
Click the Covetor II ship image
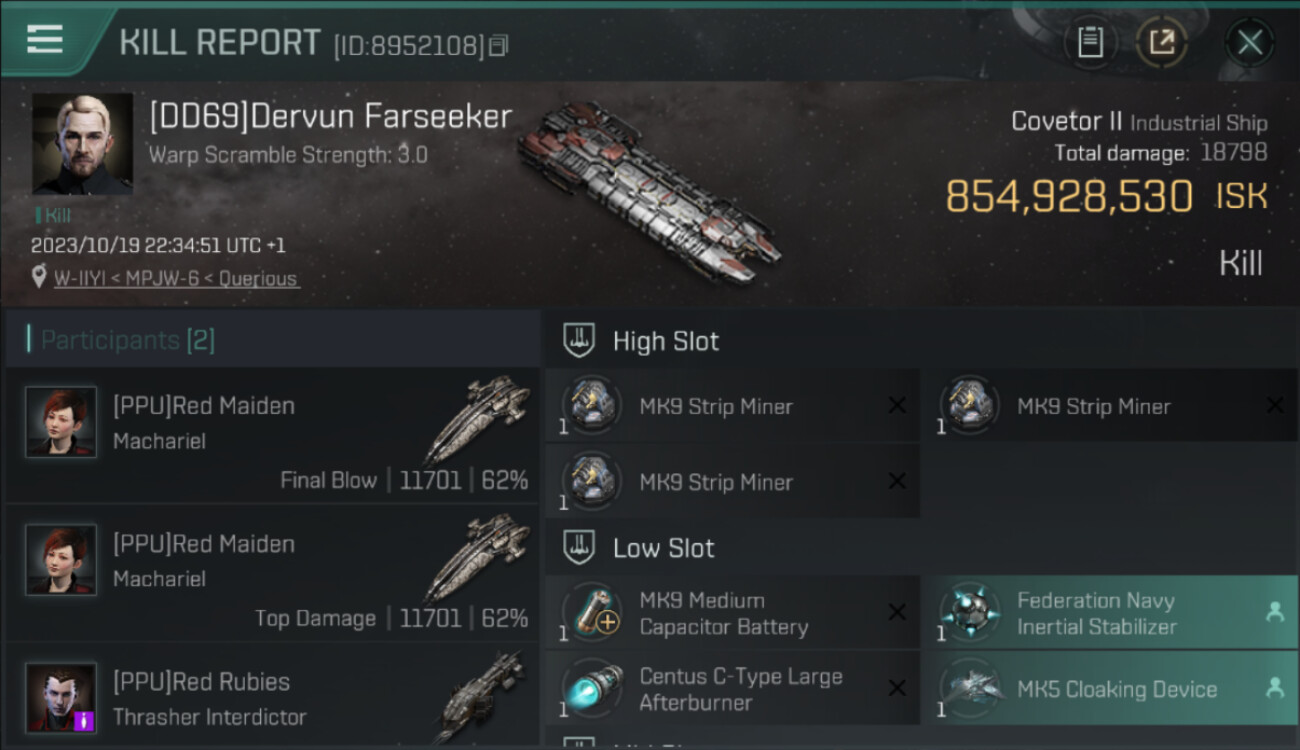pyautogui.click(x=648, y=188)
